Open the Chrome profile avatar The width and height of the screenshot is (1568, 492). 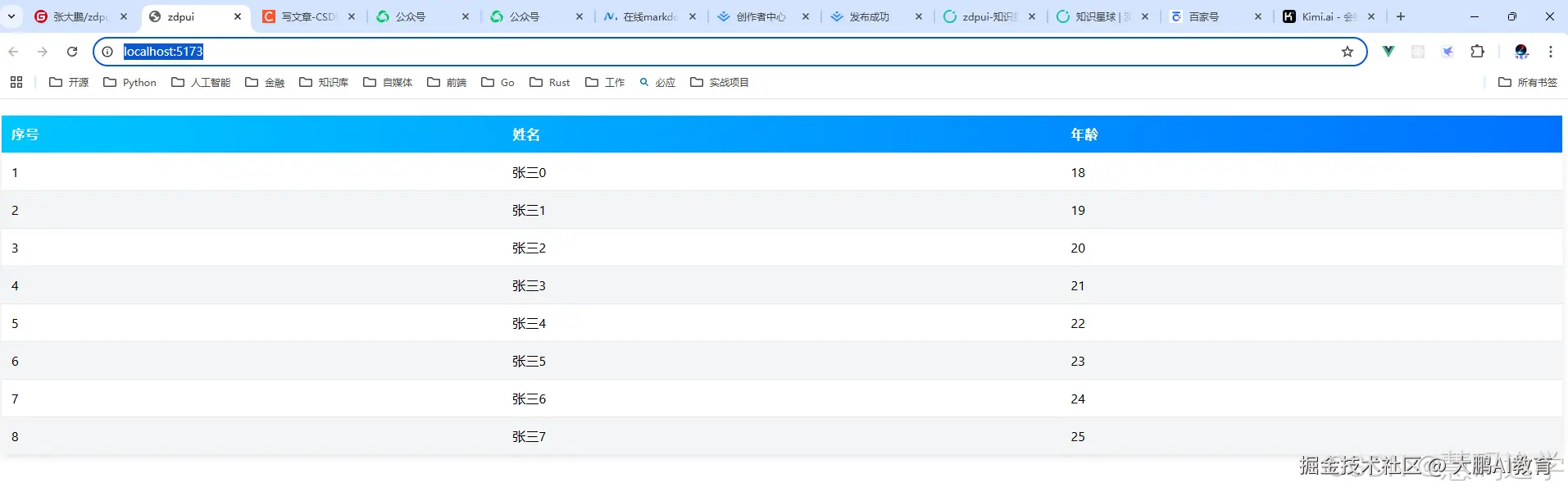1521,52
